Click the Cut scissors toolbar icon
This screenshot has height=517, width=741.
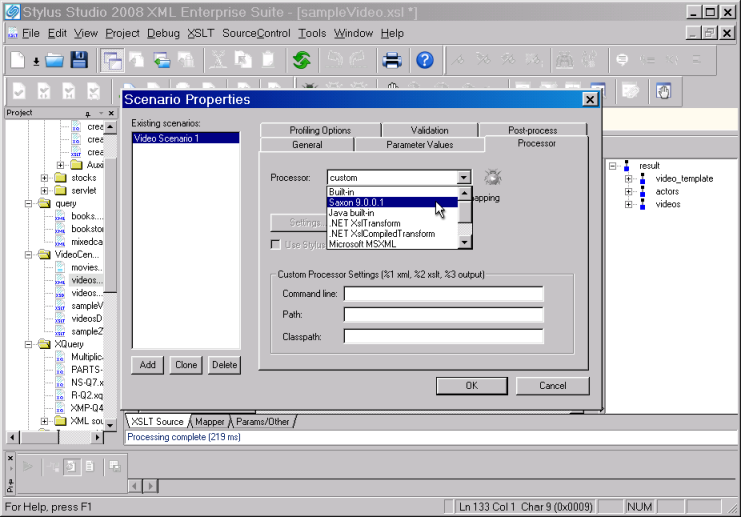pos(218,60)
